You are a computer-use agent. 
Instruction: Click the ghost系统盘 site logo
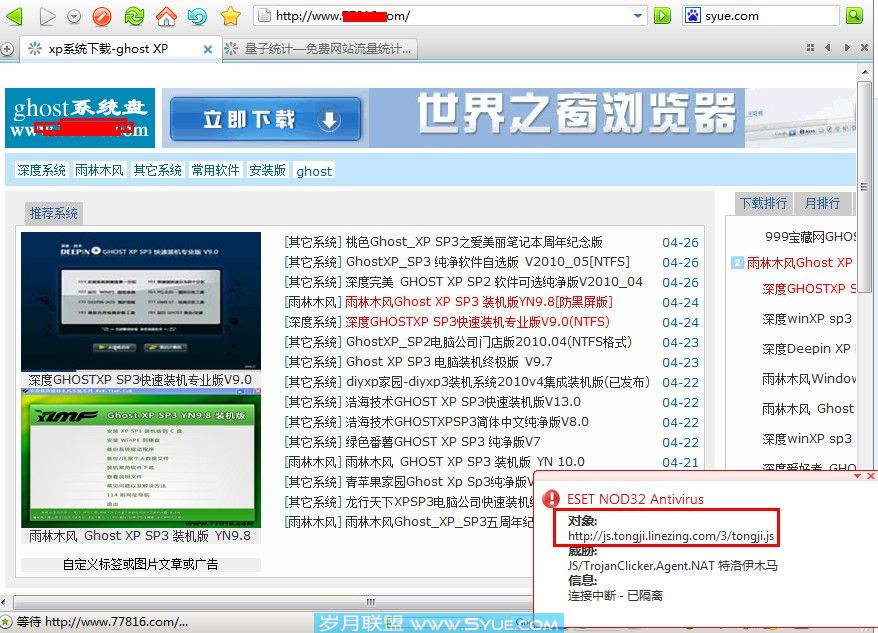(80, 118)
